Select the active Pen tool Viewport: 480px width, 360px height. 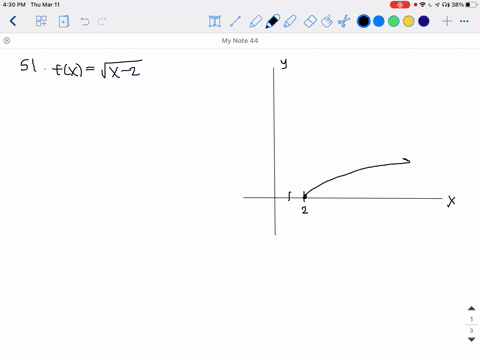pos(272,21)
